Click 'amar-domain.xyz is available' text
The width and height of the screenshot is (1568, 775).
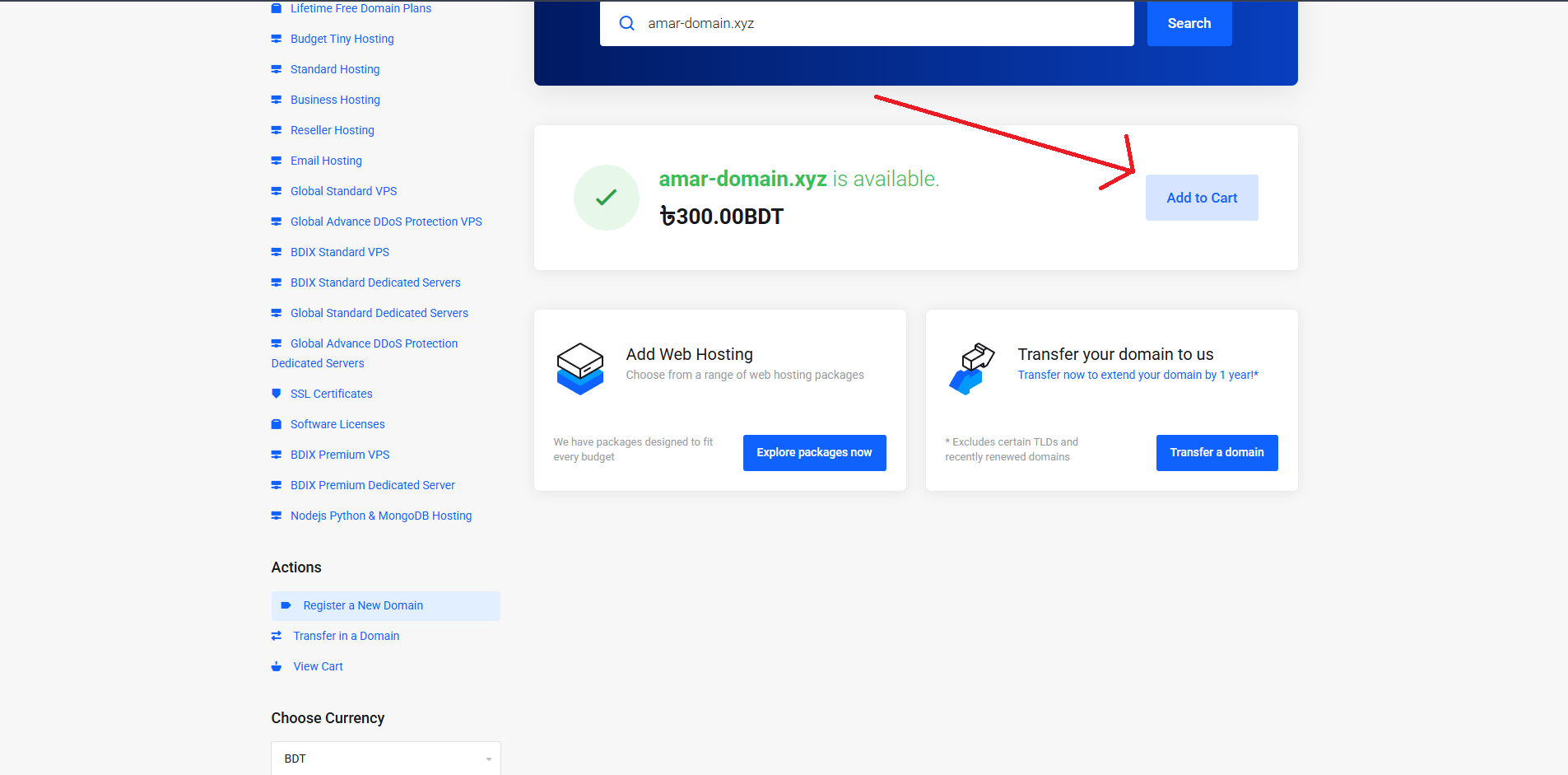tap(798, 179)
